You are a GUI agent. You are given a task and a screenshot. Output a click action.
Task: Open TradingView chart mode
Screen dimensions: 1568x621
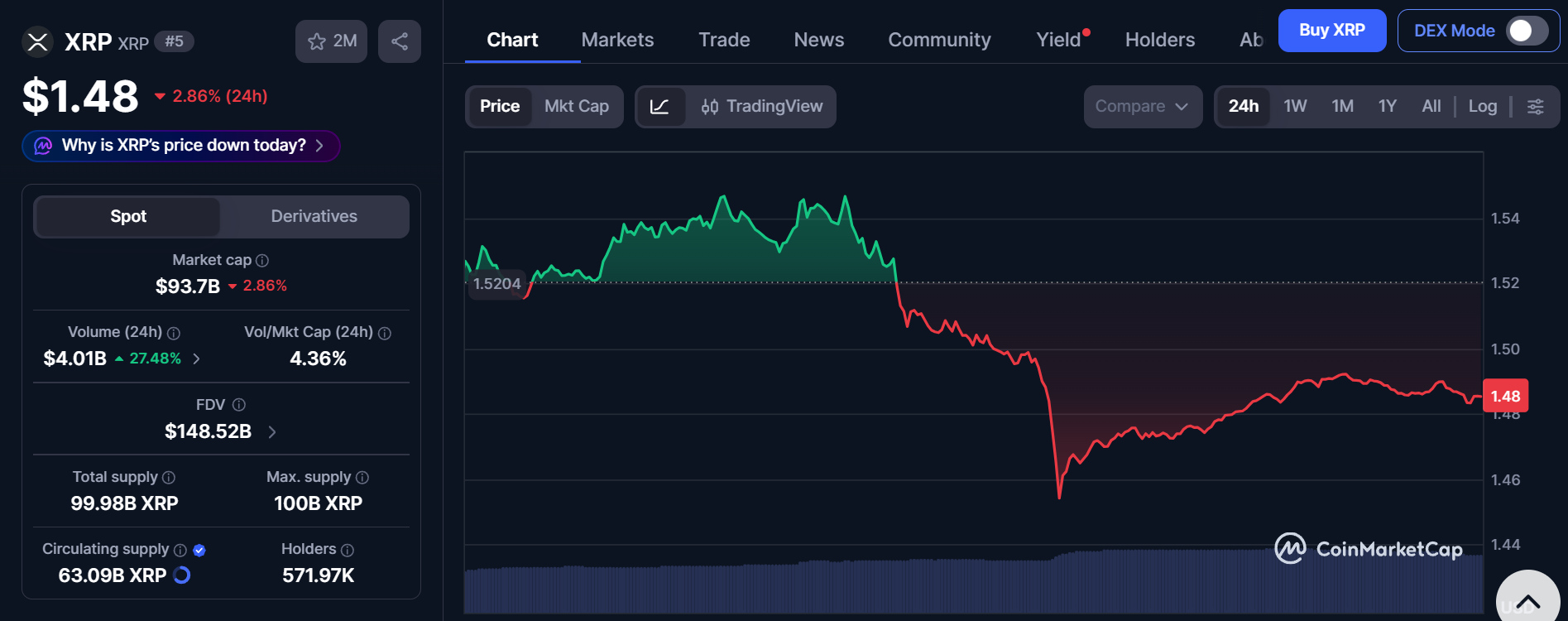tap(762, 107)
